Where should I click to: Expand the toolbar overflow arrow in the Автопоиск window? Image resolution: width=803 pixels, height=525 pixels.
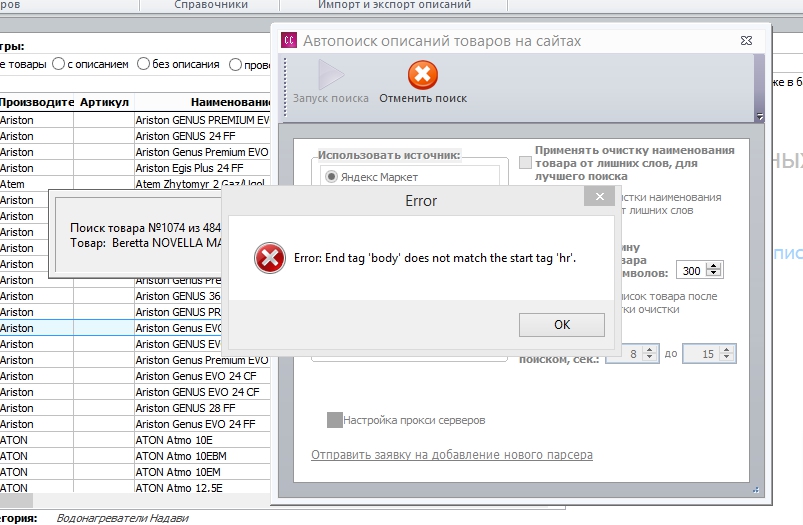tap(759, 117)
